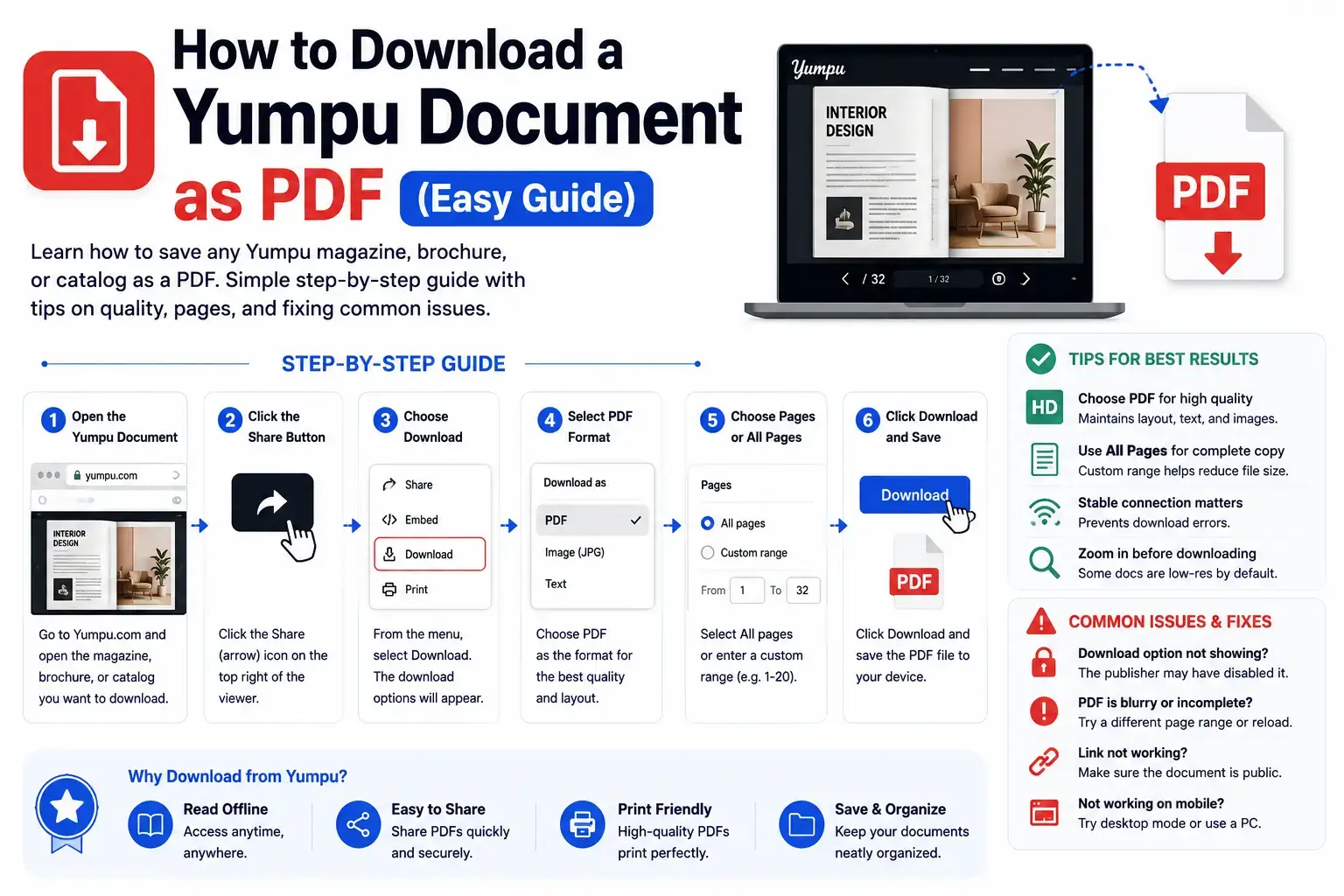The width and height of the screenshot is (1344, 896).
Task: Click the Not working on mobile? text
Action: (x=1151, y=803)
